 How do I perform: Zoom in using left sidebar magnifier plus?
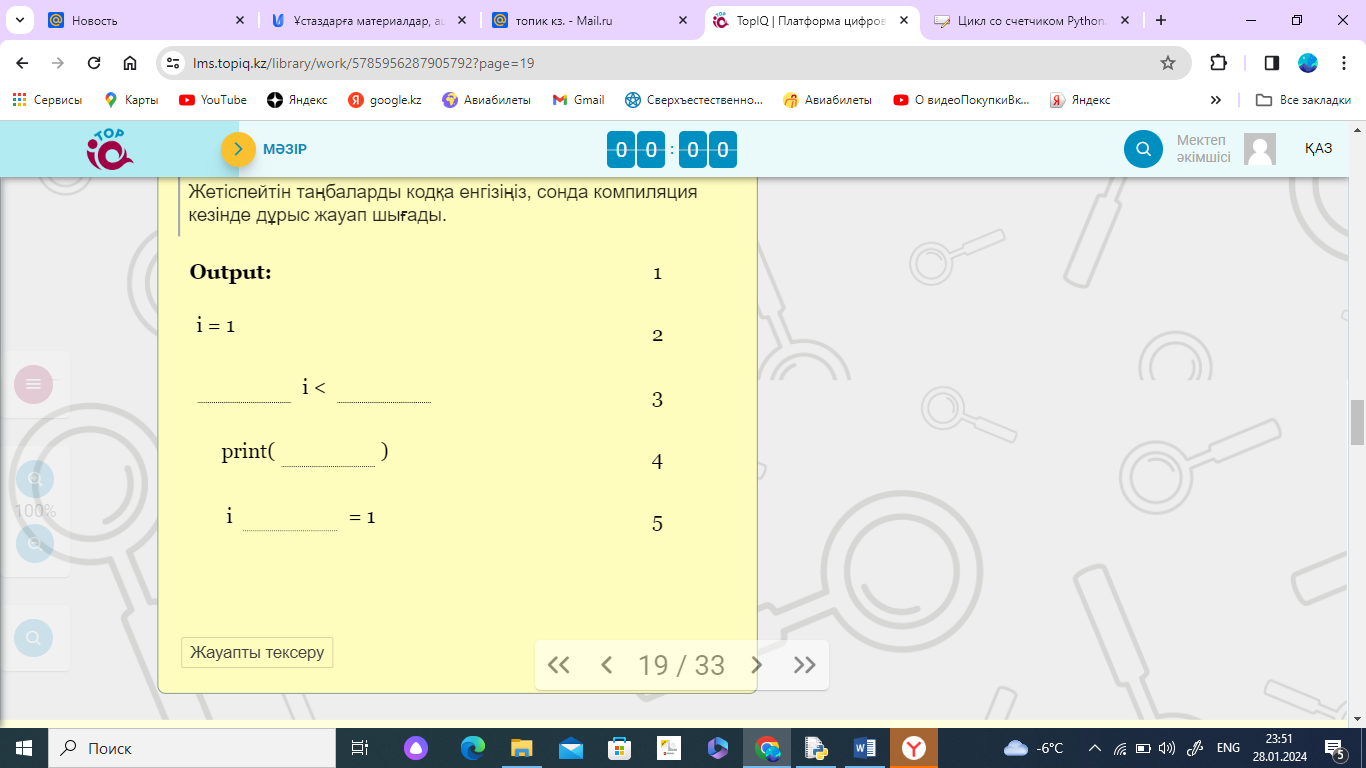[35, 480]
